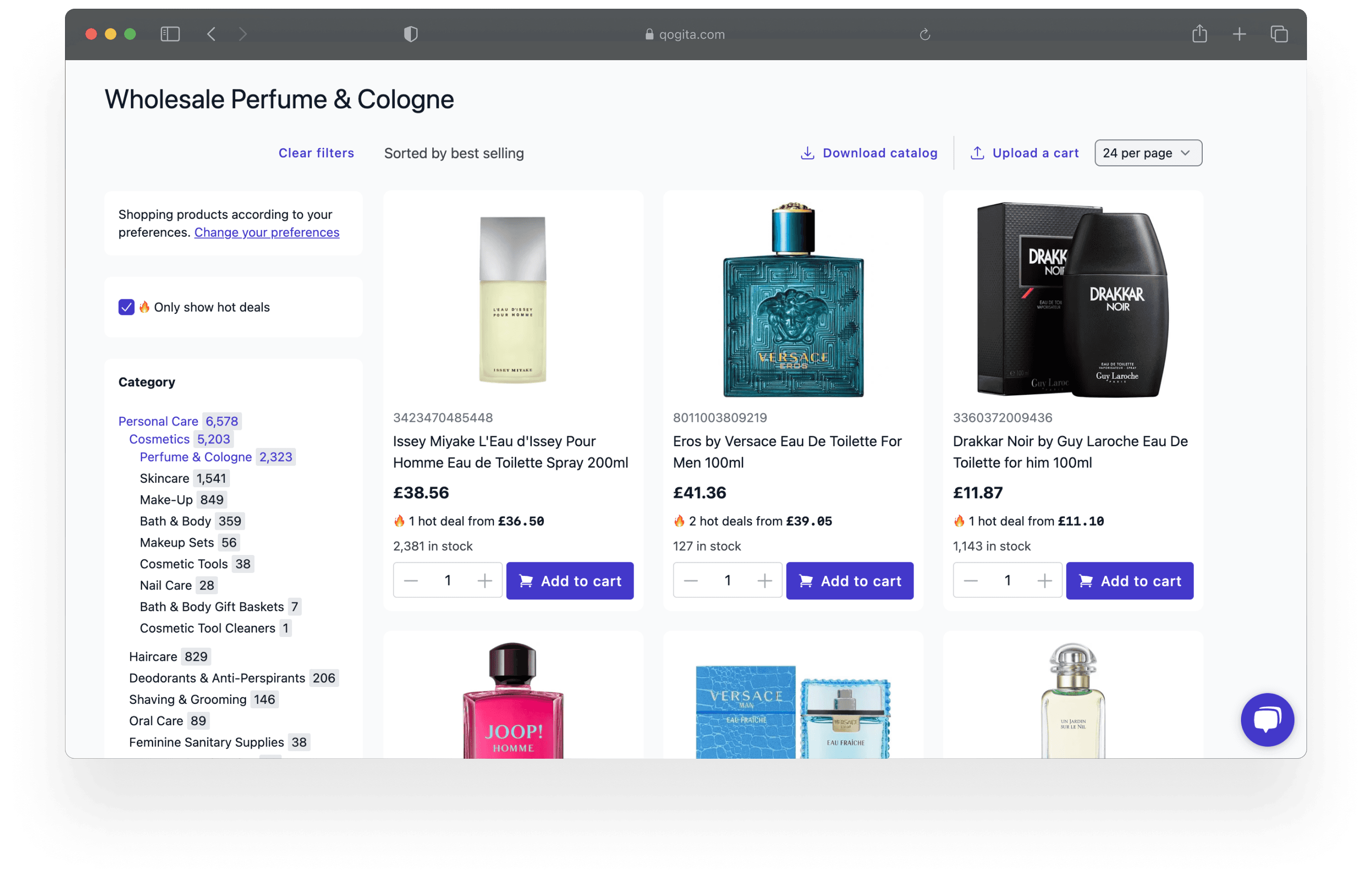This screenshot has width=1372, height=880.
Task: Increase quantity for Issey Miyake
Action: tap(485, 581)
